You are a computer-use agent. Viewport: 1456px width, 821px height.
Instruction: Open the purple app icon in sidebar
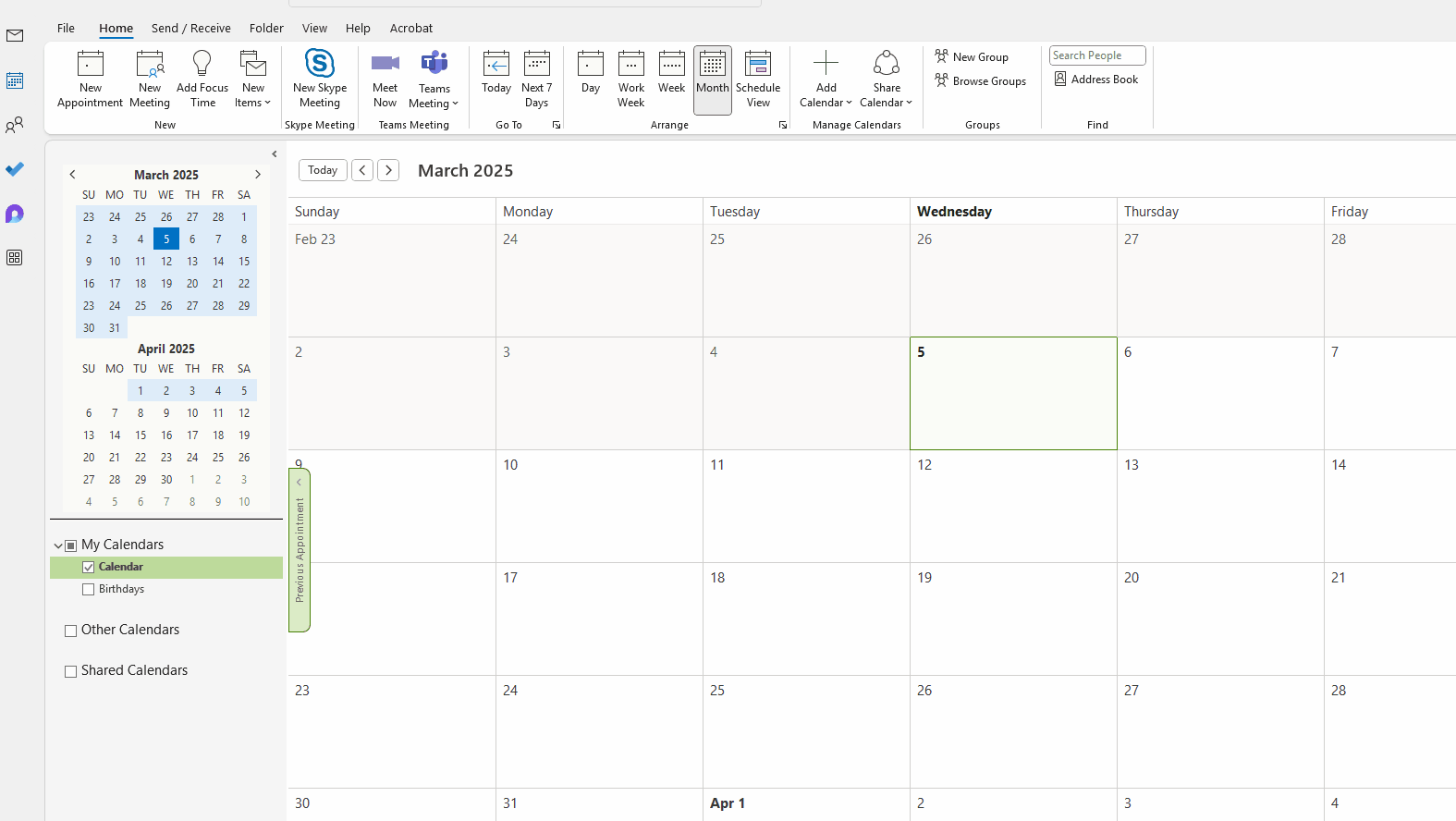click(15, 214)
